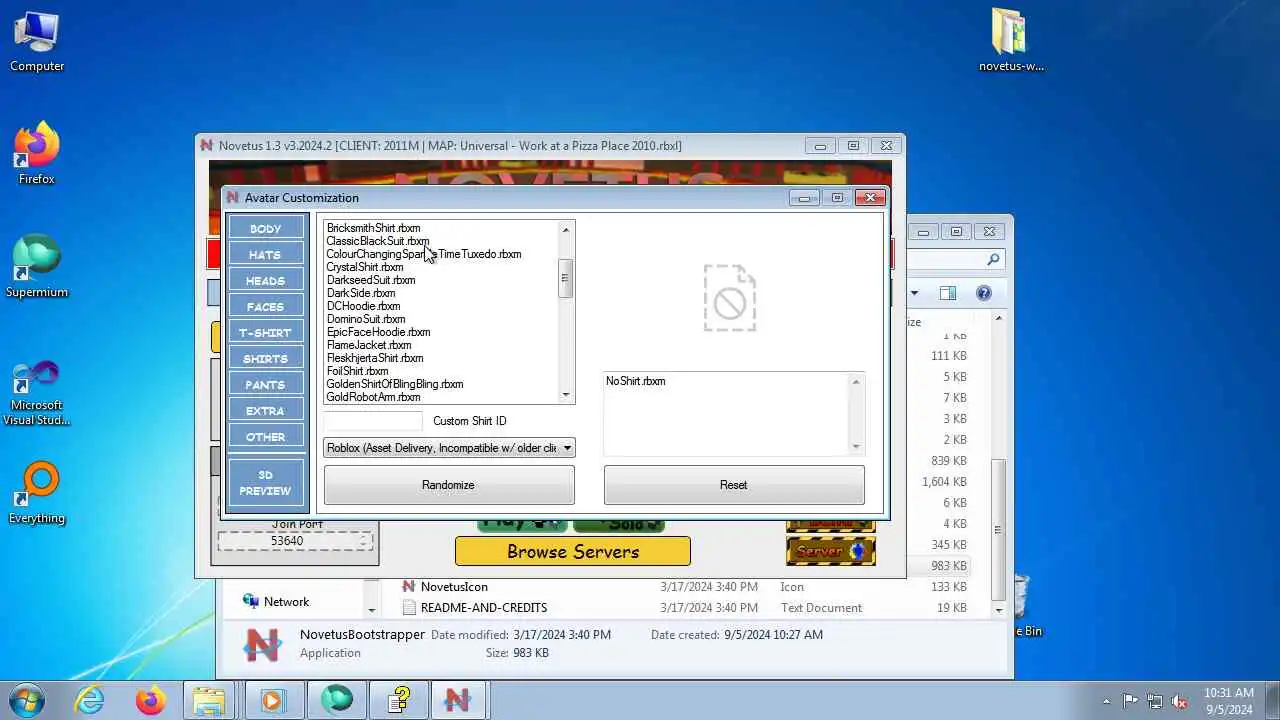Click the taskbar clock showing 10:31 AM
The height and width of the screenshot is (720, 1280).
point(1229,701)
